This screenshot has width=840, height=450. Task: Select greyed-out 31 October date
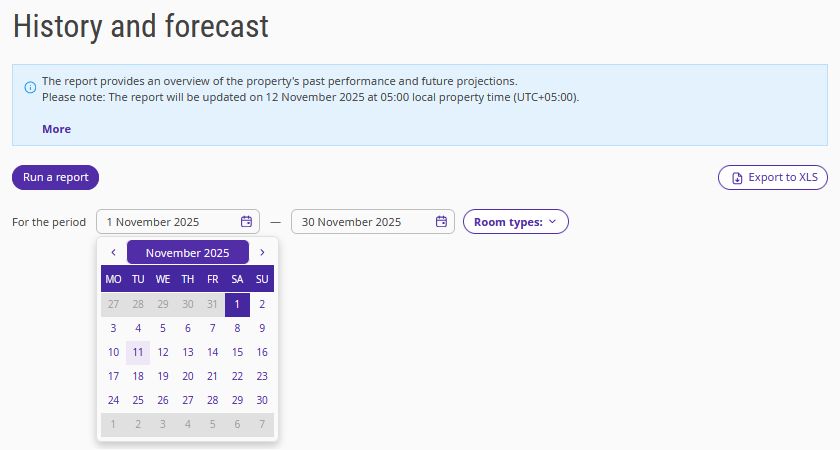click(x=212, y=305)
